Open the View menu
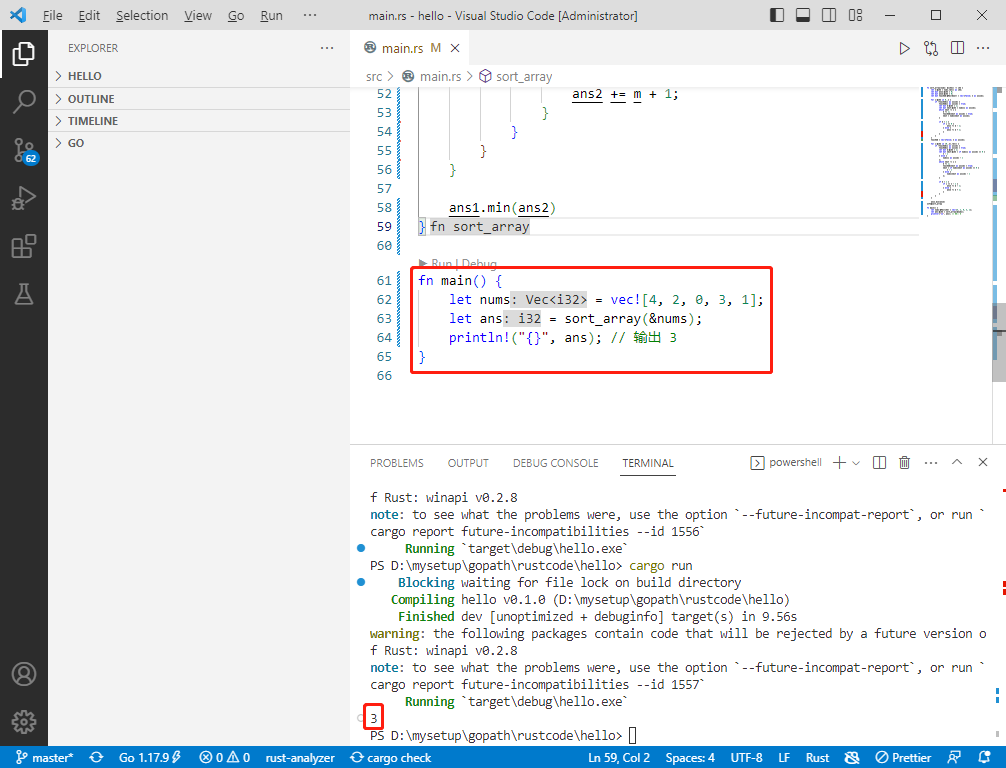The image size is (1006, 768). tap(198, 15)
